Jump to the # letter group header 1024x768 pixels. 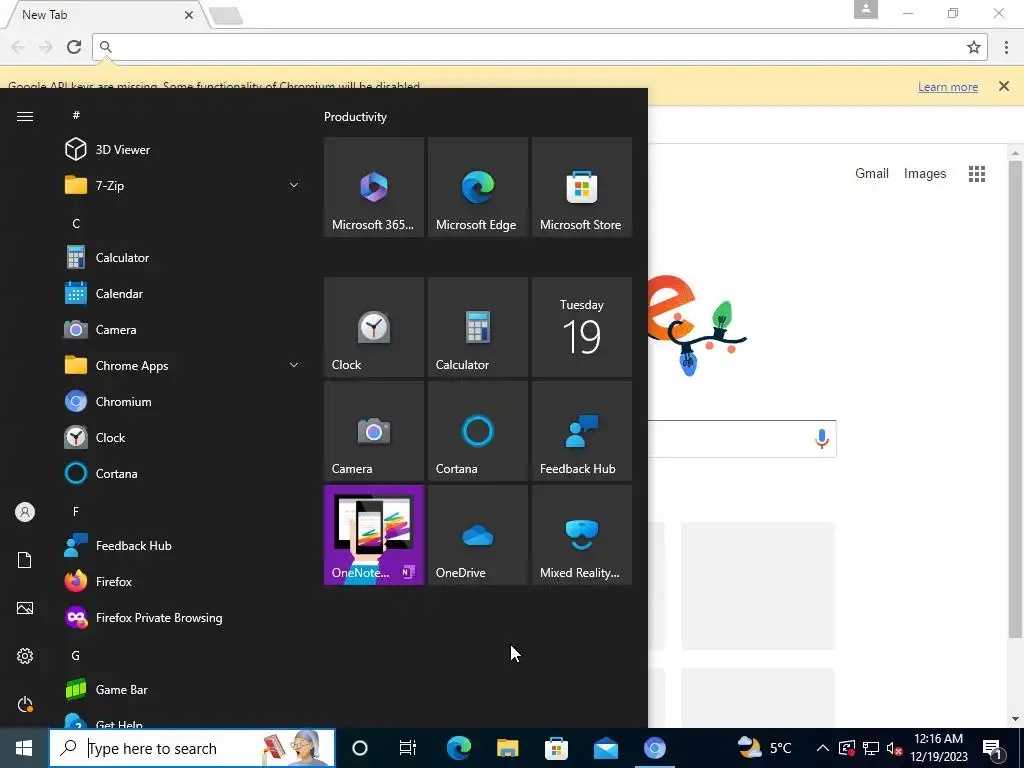tap(76, 115)
